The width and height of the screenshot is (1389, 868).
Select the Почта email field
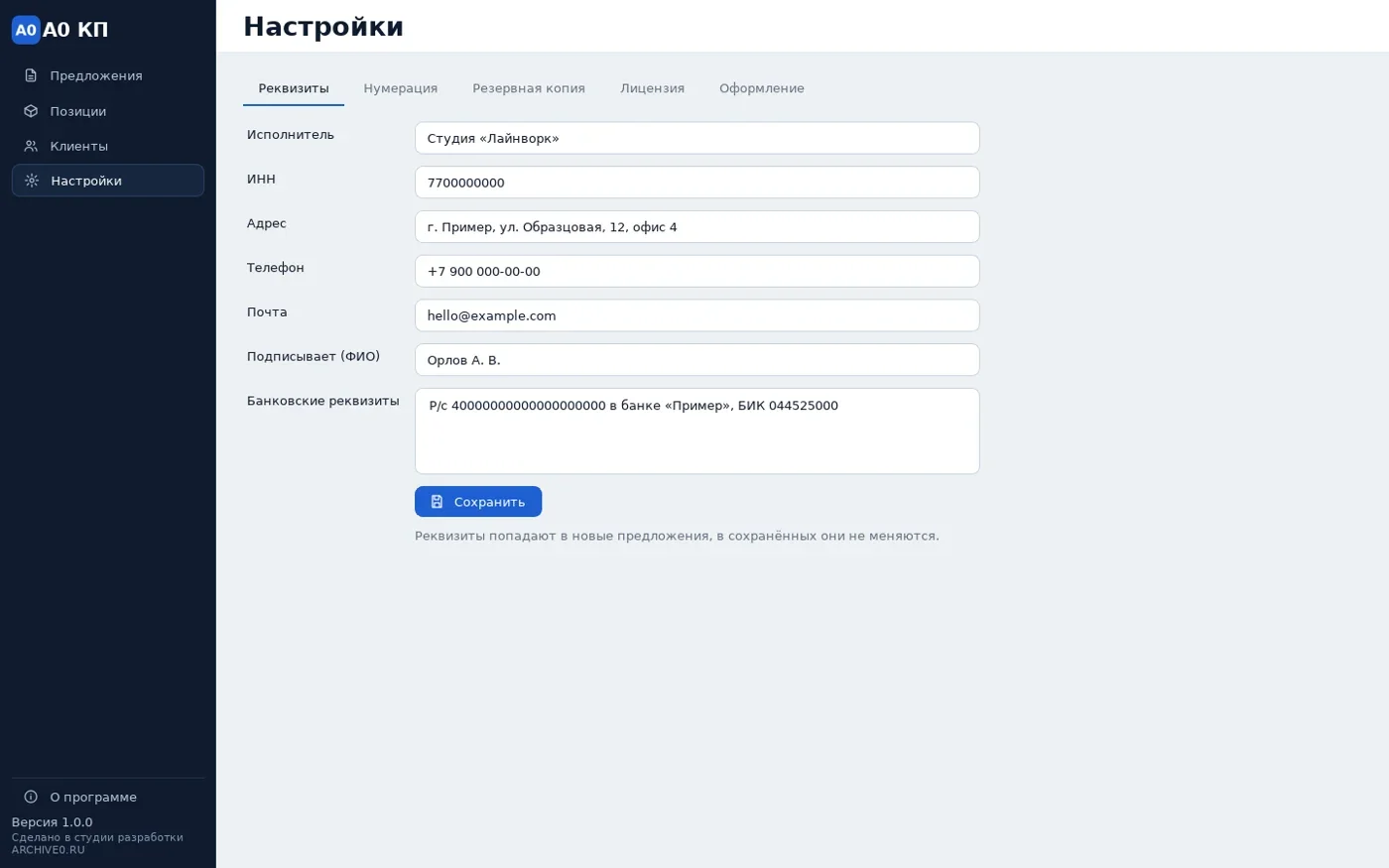[x=697, y=315]
